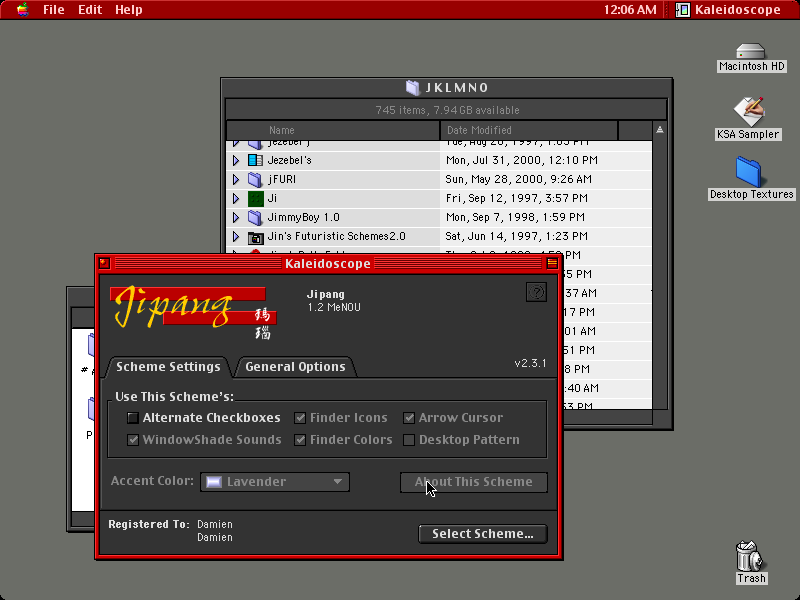This screenshot has height=600, width=800.
Task: Expand the jFURI folder disclosure triangle
Action: (x=236, y=179)
